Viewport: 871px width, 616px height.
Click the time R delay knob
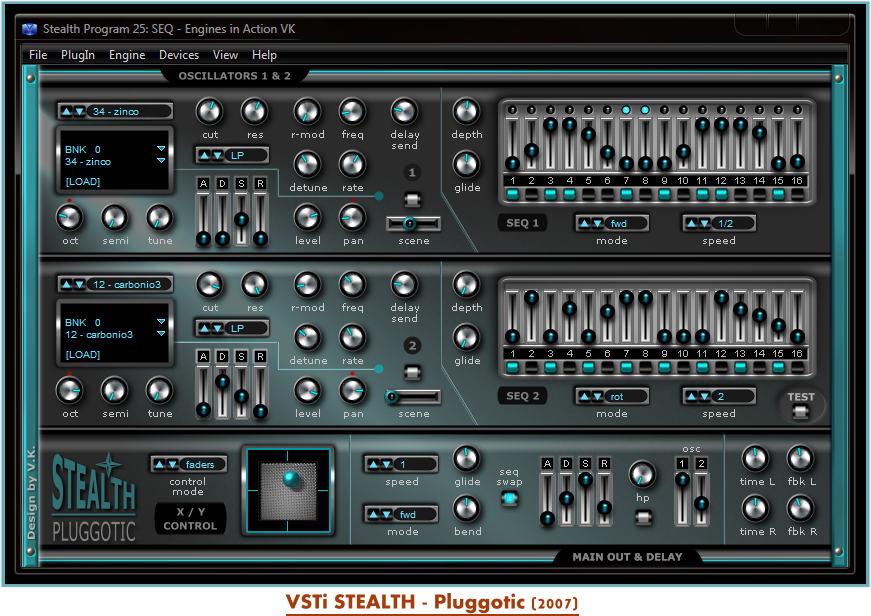click(755, 508)
